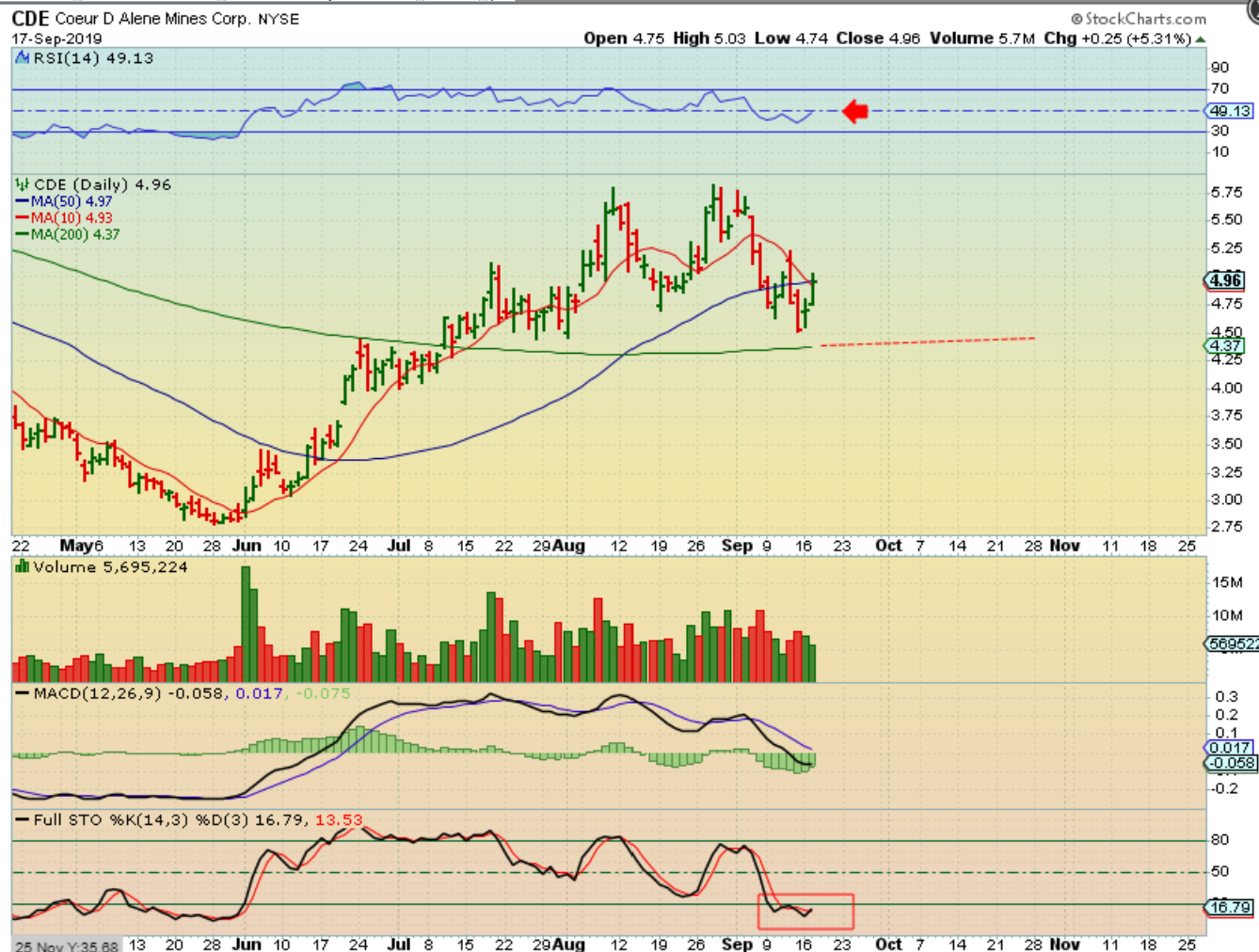Click the 3.00 price axis label
This screenshot has width=1259, height=952.
coord(1226,500)
